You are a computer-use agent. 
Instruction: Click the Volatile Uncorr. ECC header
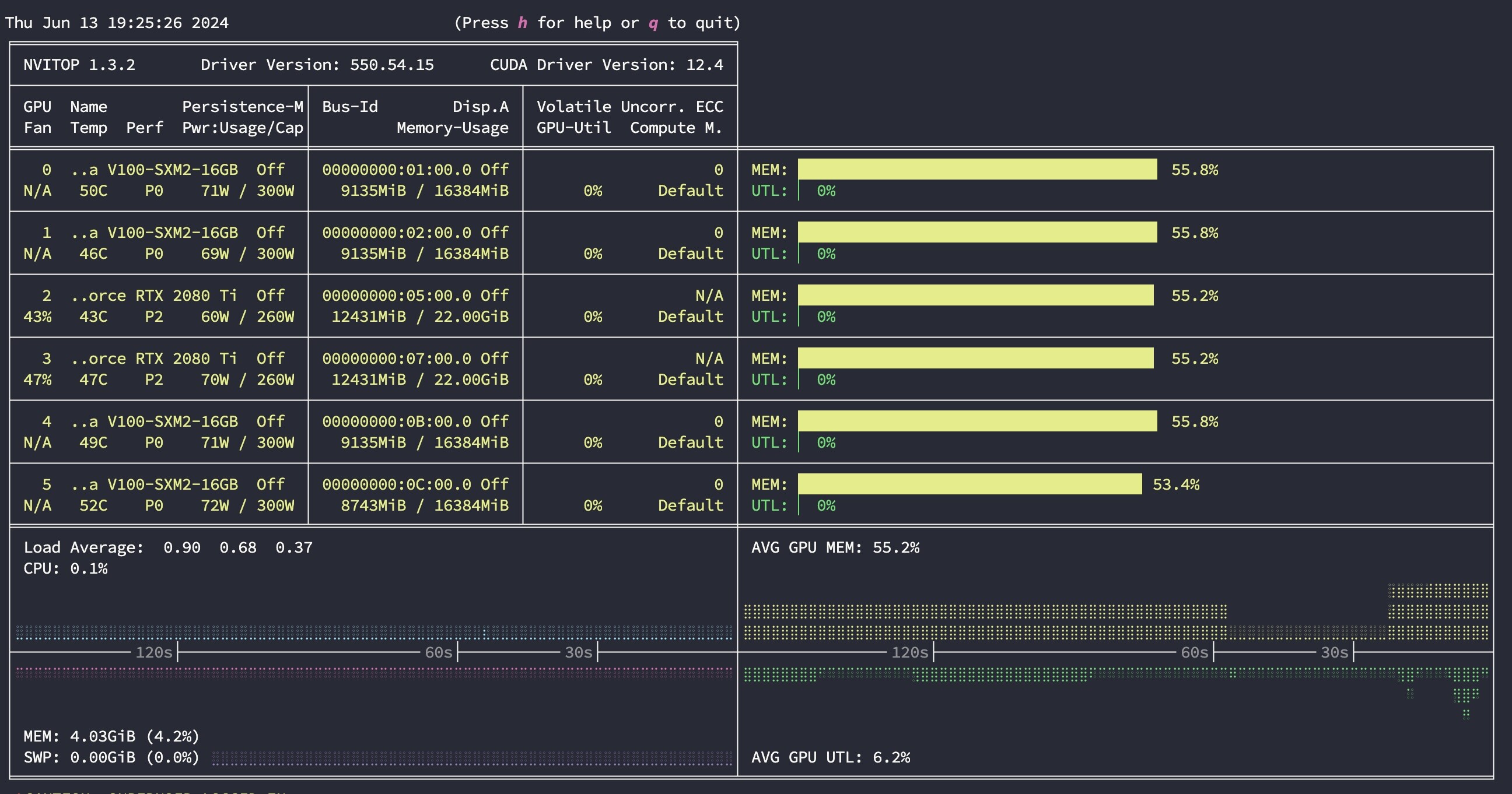[x=630, y=107]
